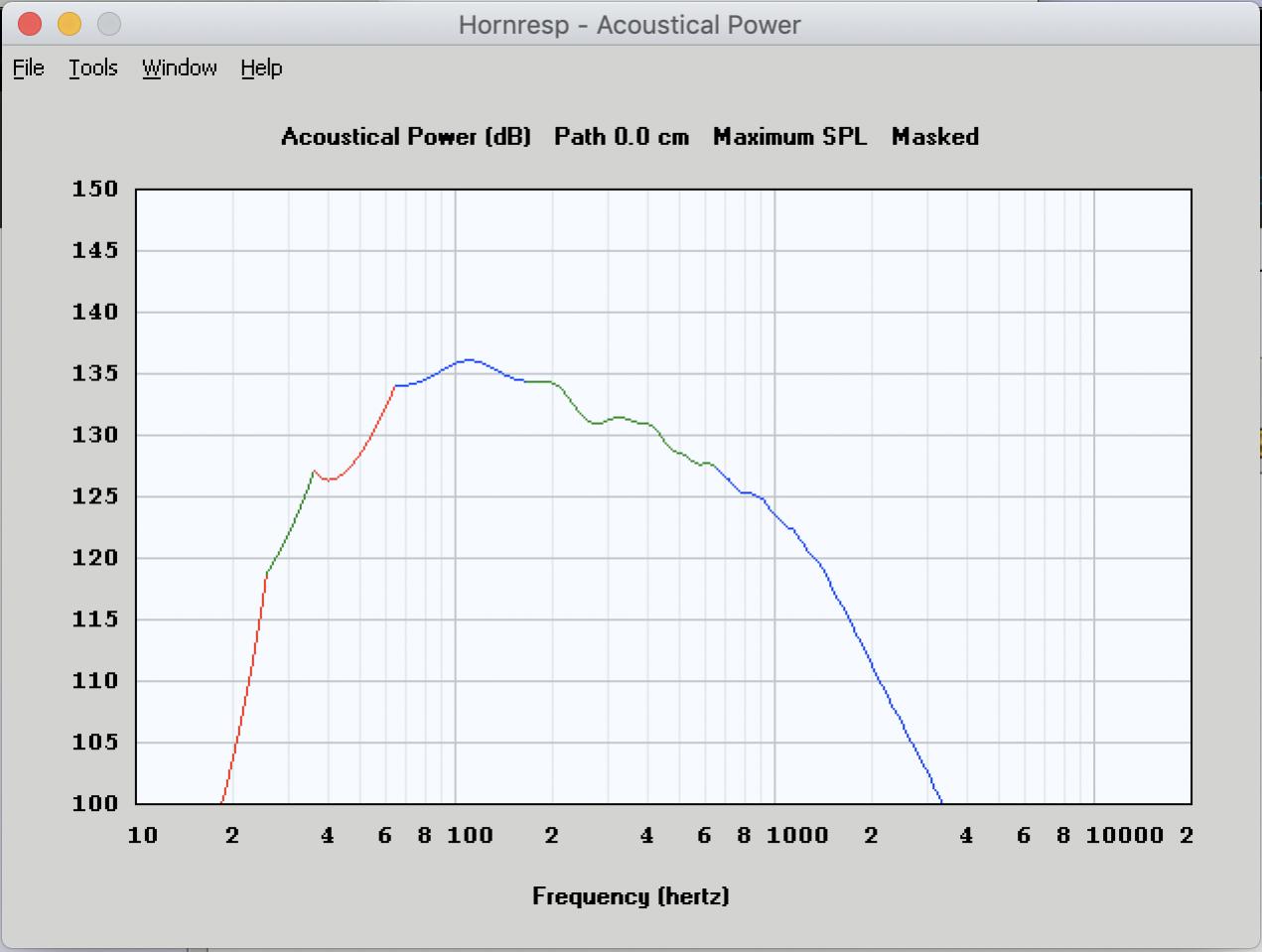
Task: Click the 135 dB y-axis label
Action: pyautogui.click(x=95, y=373)
